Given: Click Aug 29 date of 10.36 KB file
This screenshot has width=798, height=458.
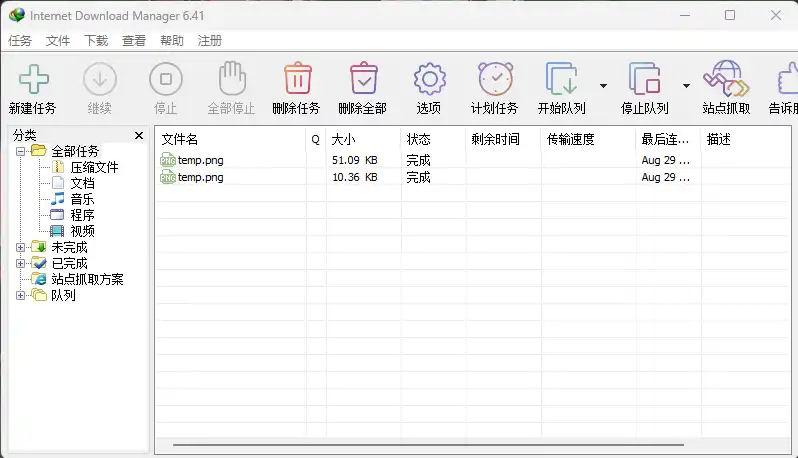Looking at the screenshot, I should click(x=666, y=177).
